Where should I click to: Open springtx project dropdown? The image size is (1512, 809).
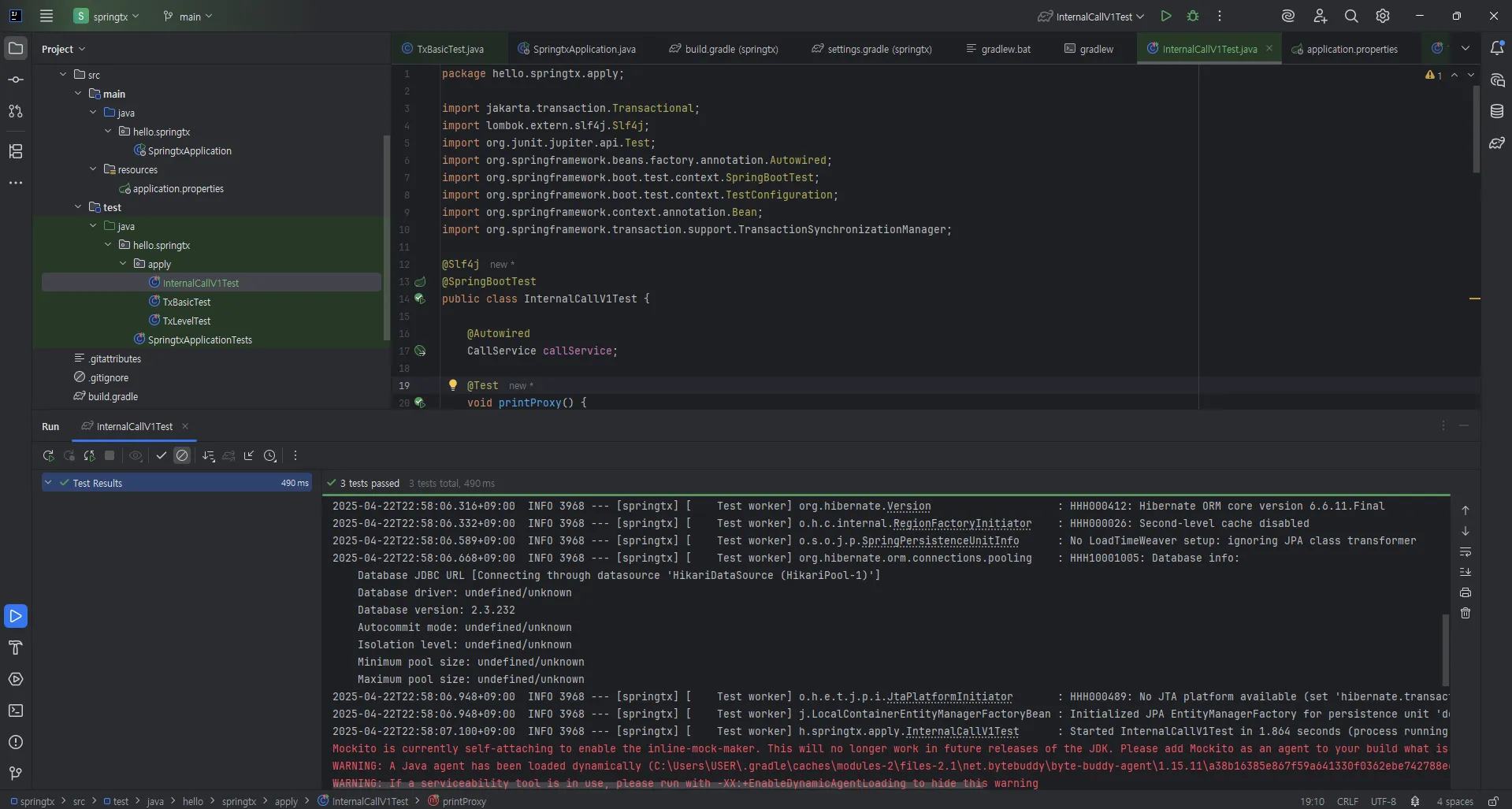coord(107,16)
